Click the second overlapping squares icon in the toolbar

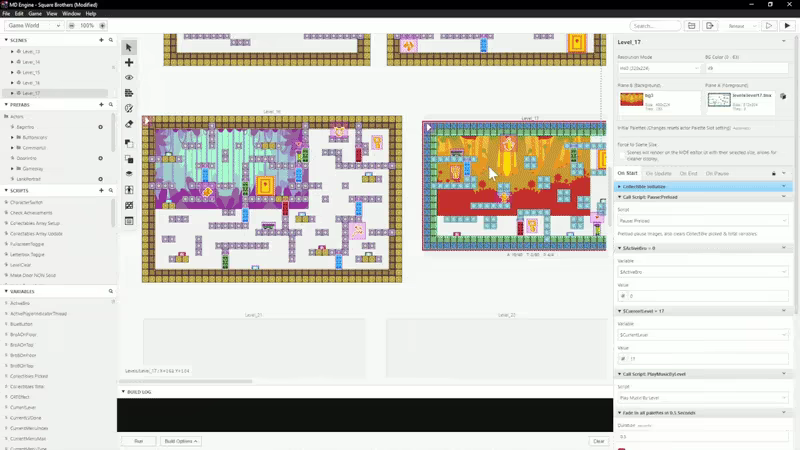pyautogui.click(x=129, y=159)
